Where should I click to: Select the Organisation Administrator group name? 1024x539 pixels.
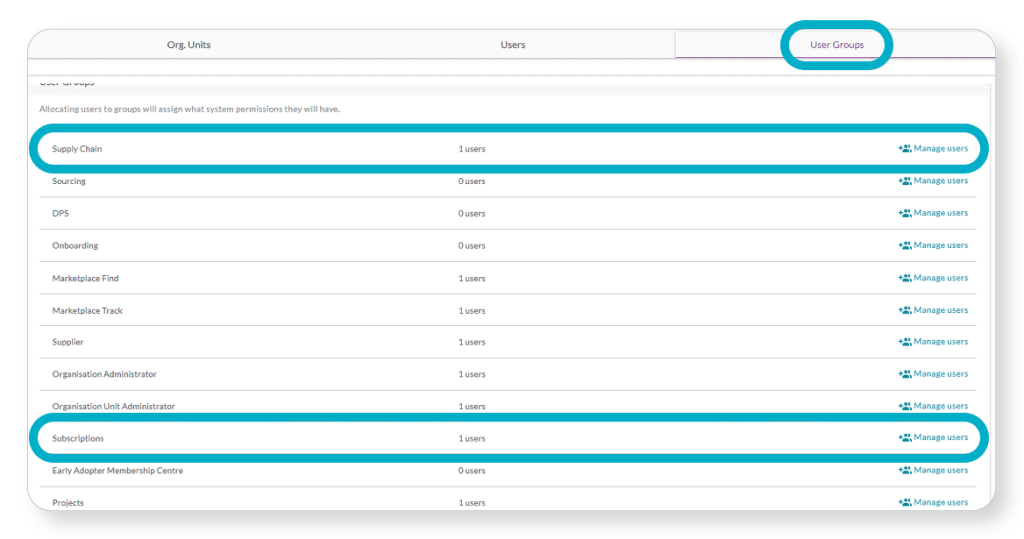point(104,374)
